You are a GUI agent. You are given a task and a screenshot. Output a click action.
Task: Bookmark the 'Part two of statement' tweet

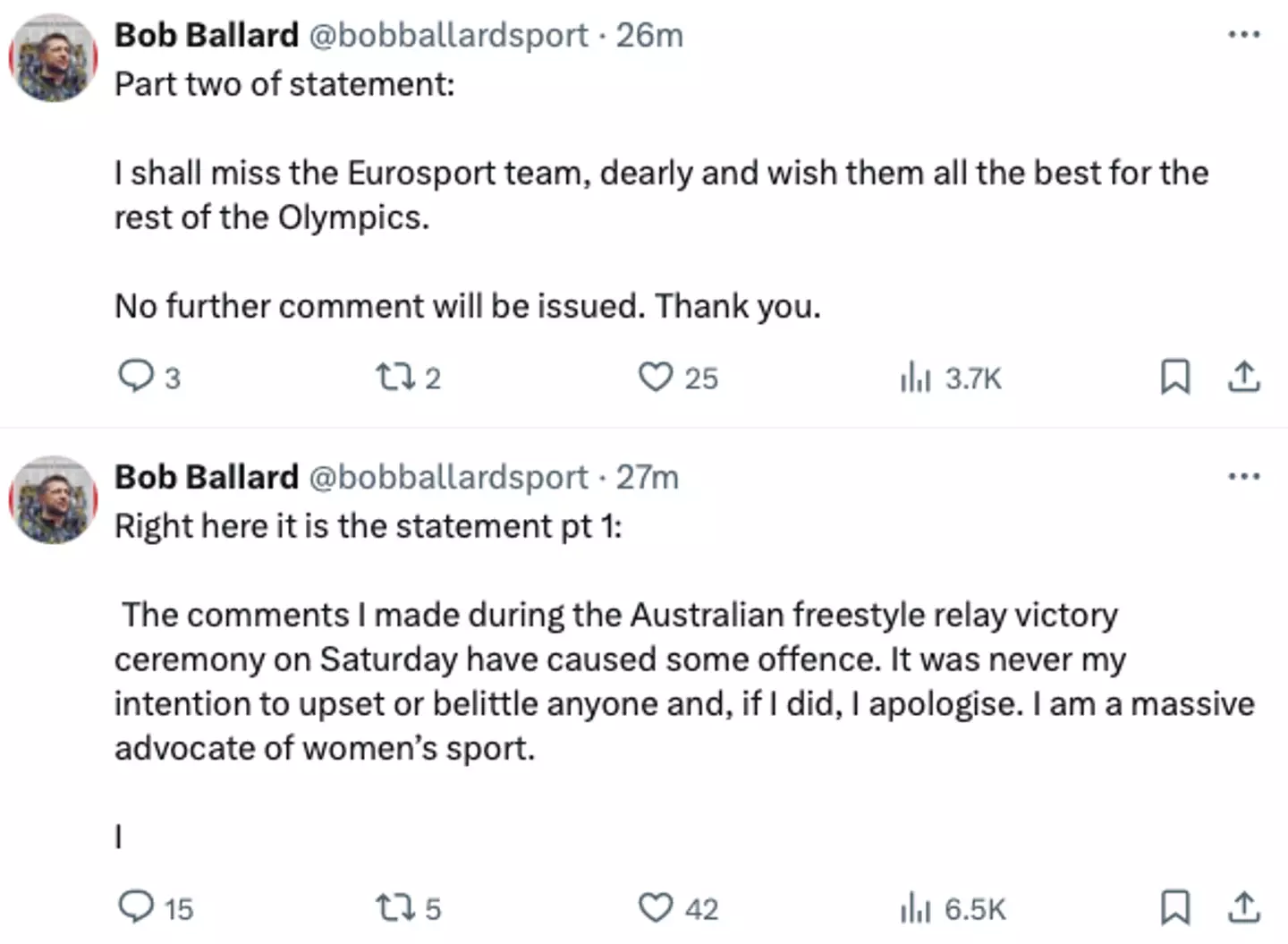click(x=1174, y=377)
